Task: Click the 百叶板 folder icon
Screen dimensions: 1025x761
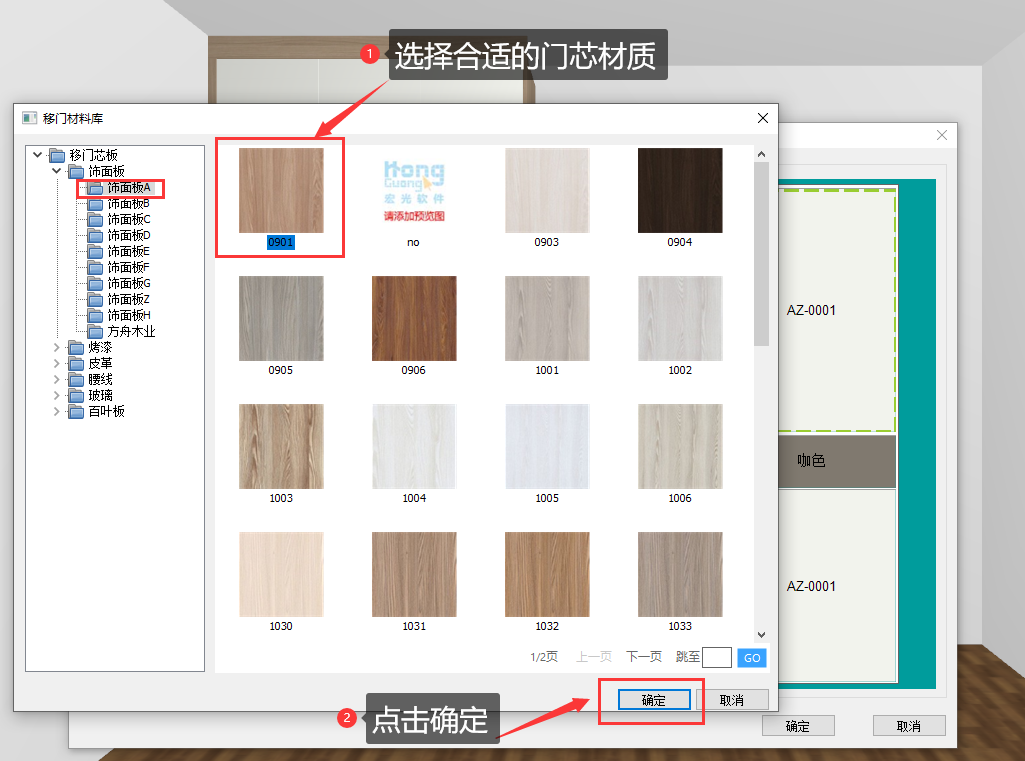Action: pyautogui.click(x=76, y=411)
